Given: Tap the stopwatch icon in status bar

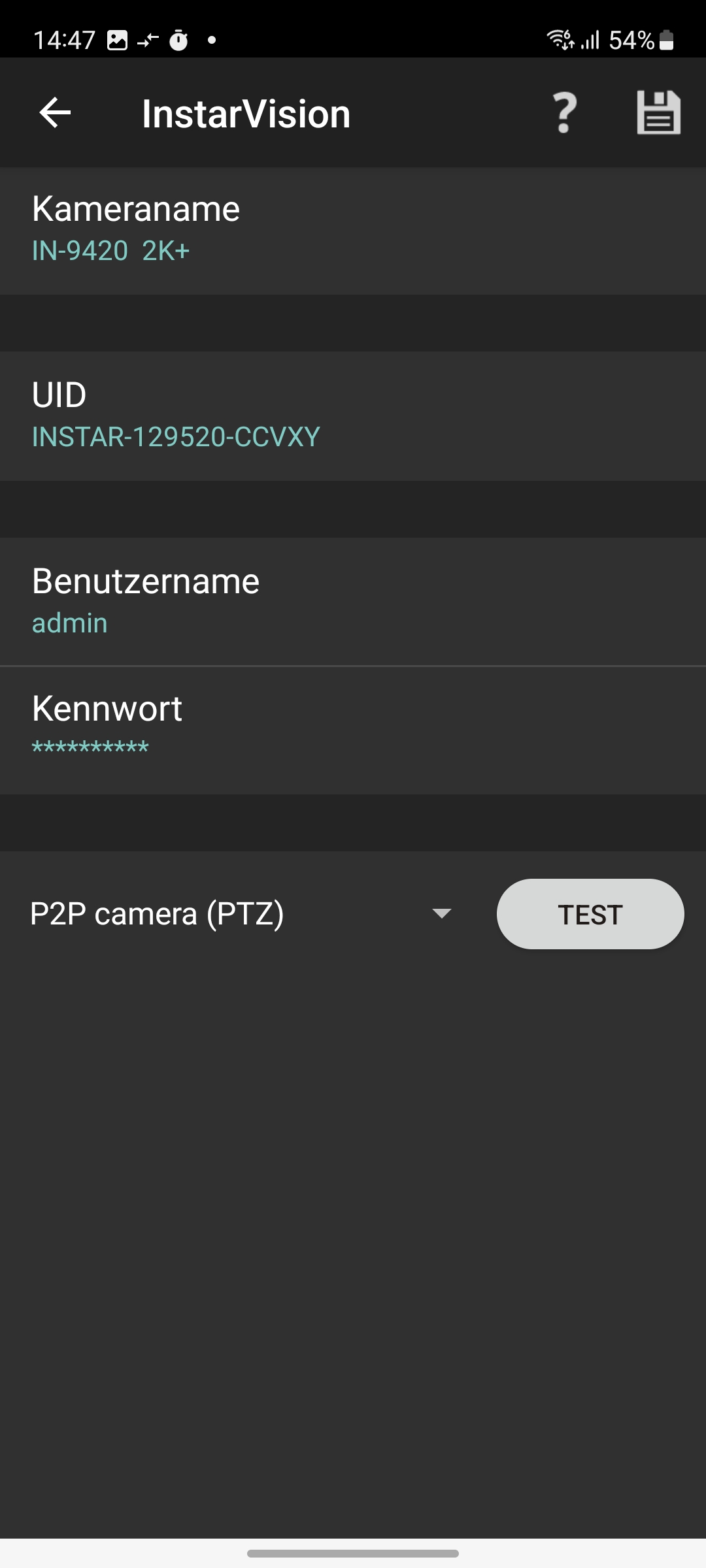Looking at the screenshot, I should coord(178,41).
